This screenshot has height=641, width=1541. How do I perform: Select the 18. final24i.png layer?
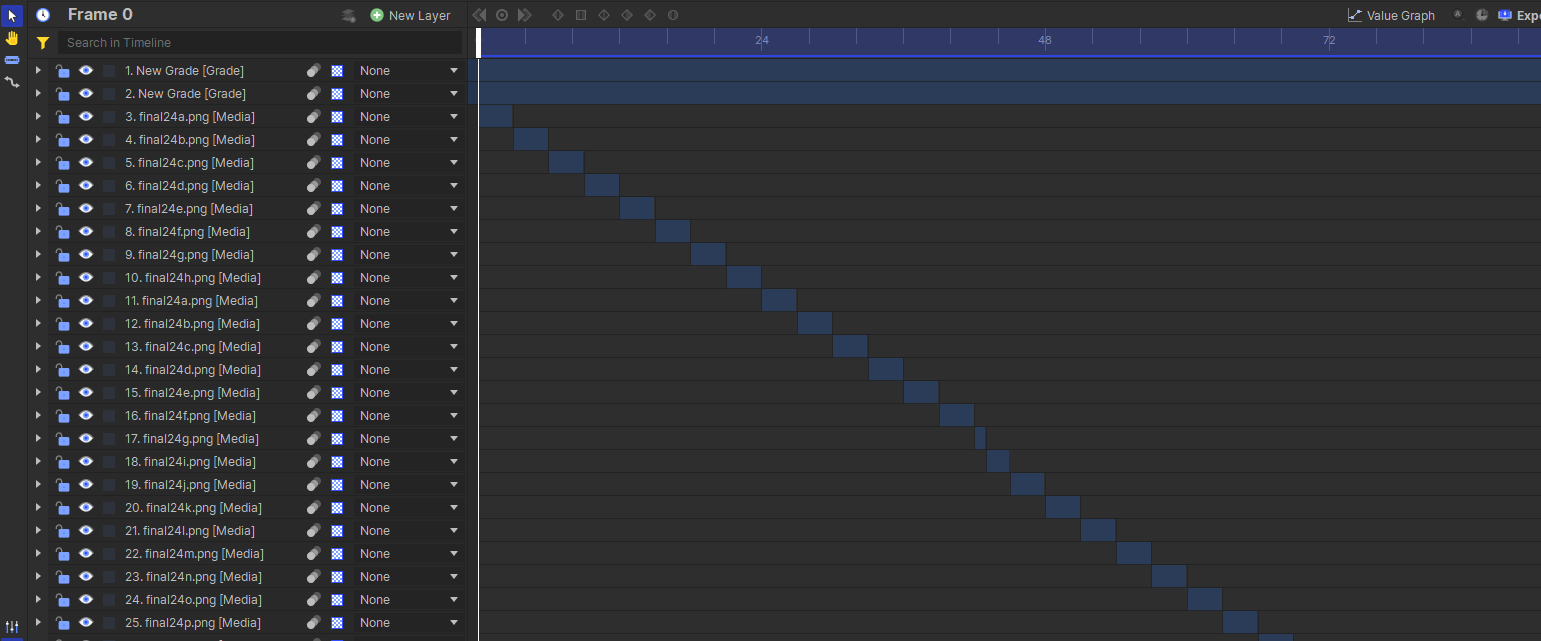point(190,462)
